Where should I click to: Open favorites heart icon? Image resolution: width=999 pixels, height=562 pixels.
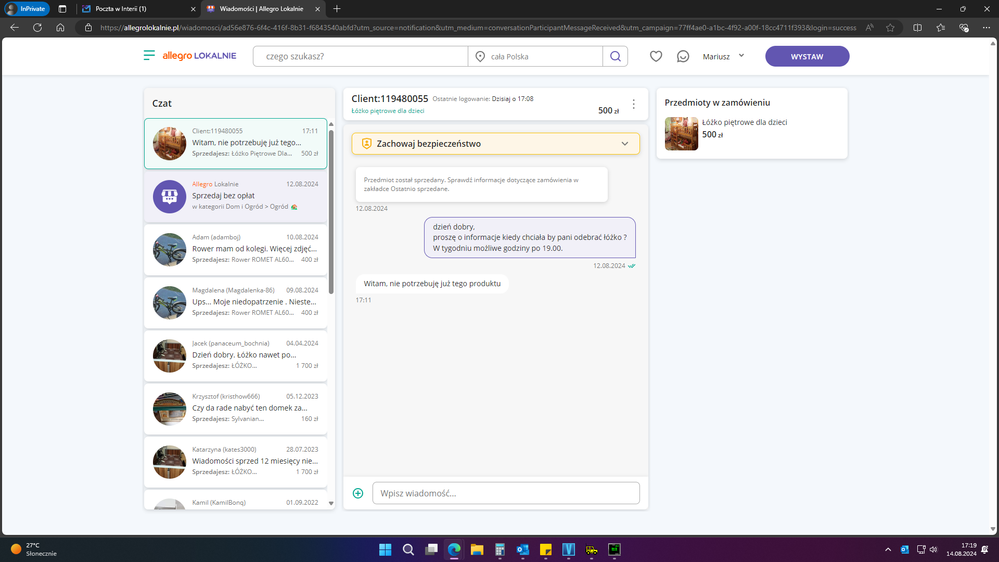pyautogui.click(x=656, y=57)
